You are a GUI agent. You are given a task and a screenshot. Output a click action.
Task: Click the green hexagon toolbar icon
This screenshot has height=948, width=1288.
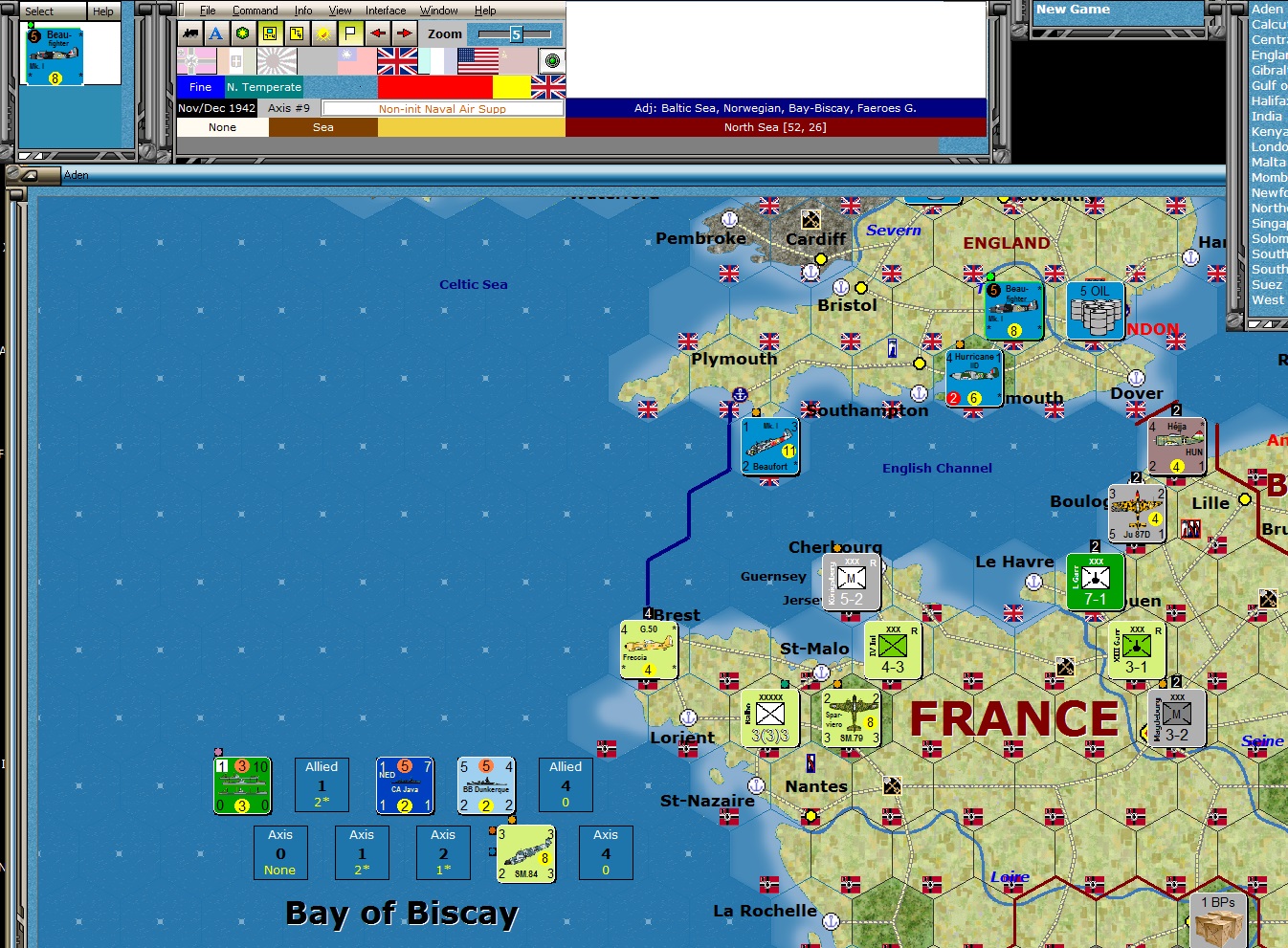click(243, 33)
